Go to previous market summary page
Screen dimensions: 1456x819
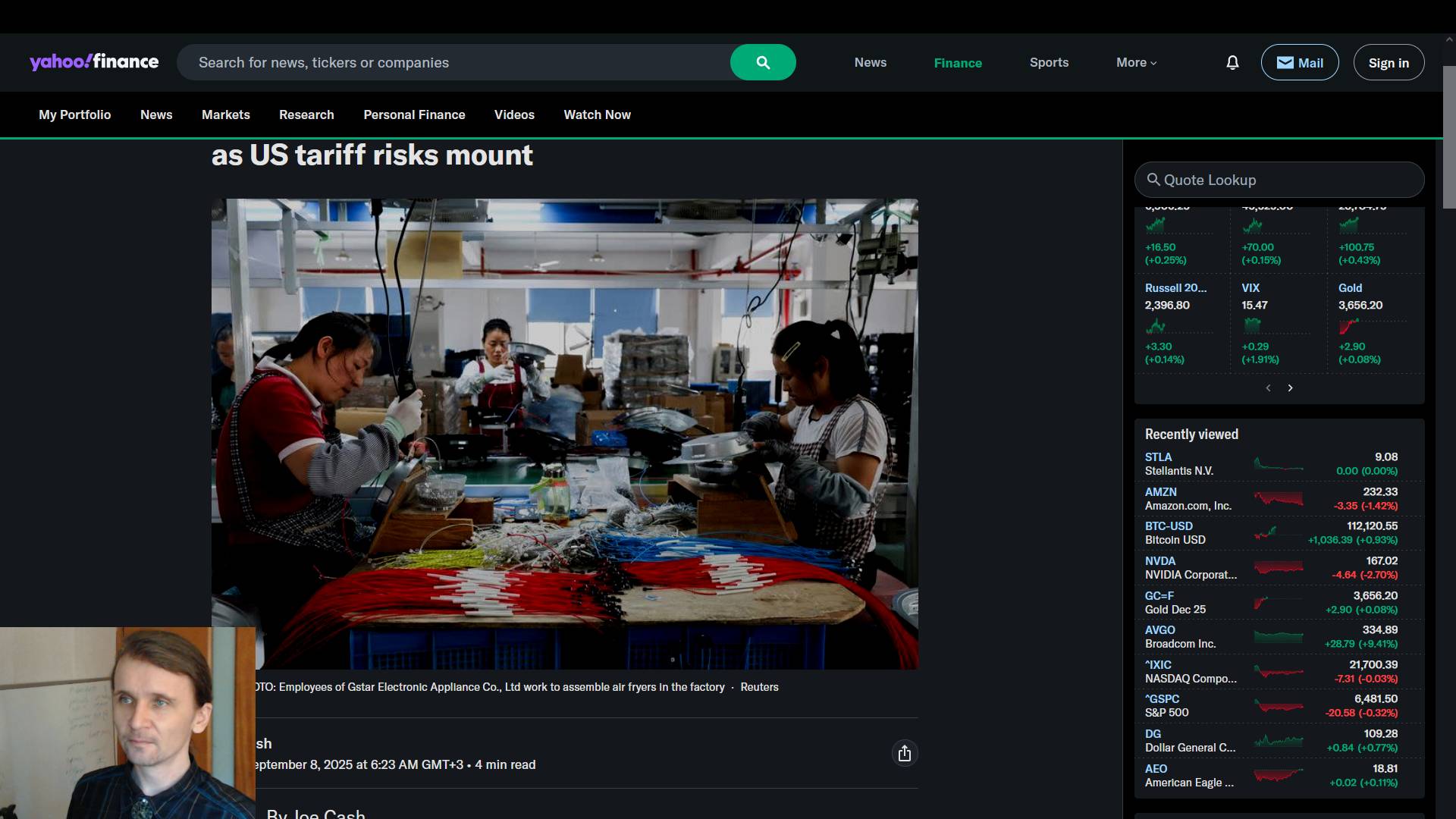click(1268, 388)
